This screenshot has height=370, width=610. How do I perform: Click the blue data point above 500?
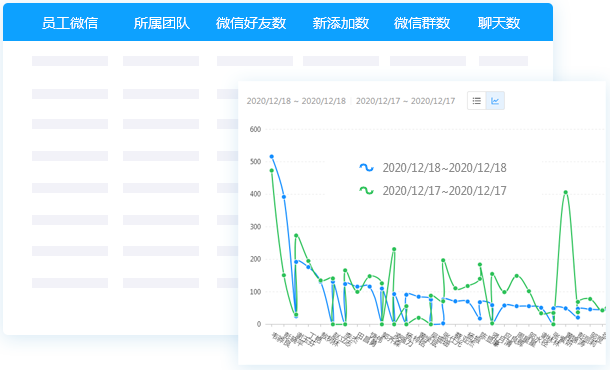pyautogui.click(x=272, y=156)
